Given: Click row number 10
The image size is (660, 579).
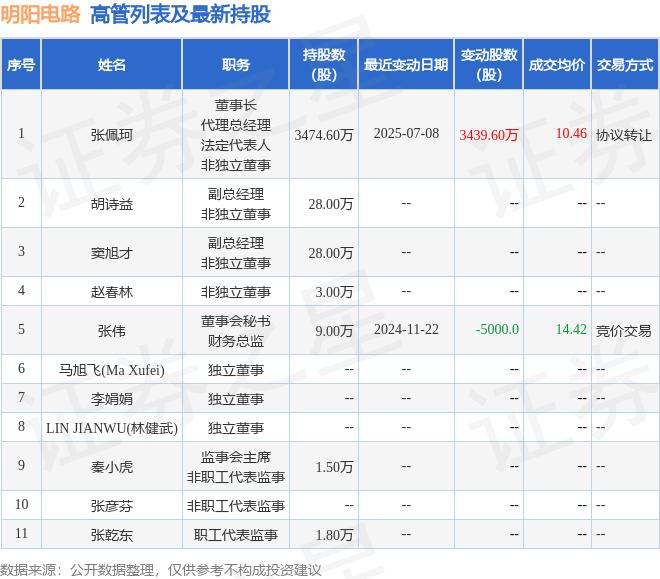Looking at the screenshot, I should 21,504.
